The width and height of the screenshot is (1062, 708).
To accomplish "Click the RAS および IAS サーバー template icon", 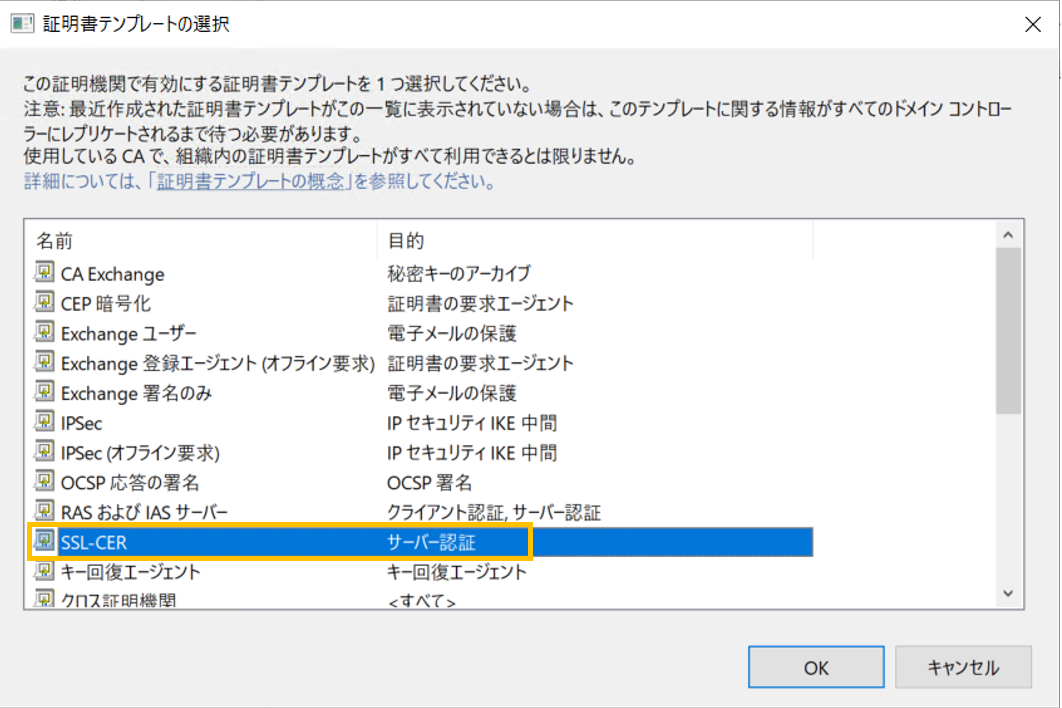I will point(44,511).
